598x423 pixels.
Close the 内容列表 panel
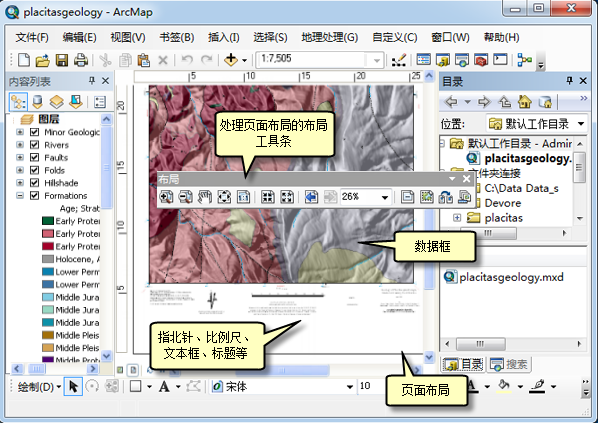(106, 81)
